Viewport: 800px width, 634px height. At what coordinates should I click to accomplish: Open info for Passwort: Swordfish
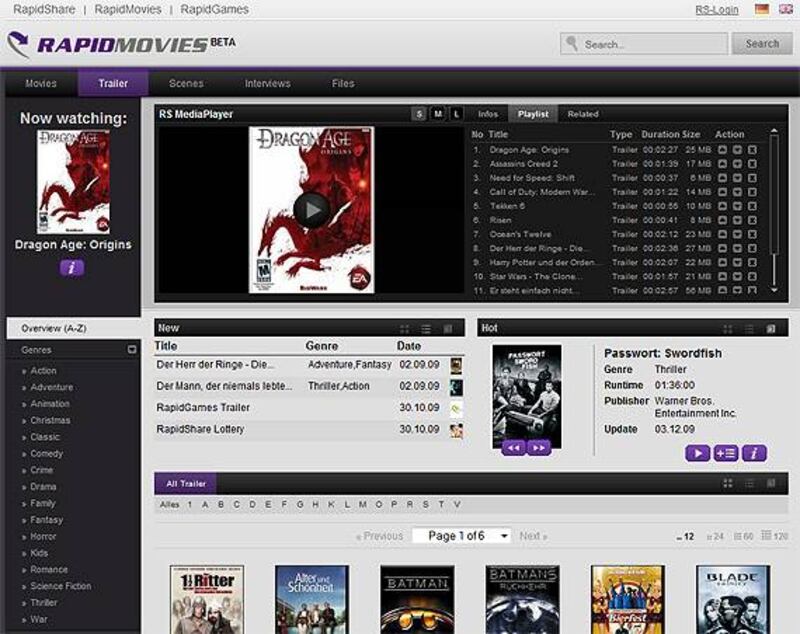click(x=754, y=453)
